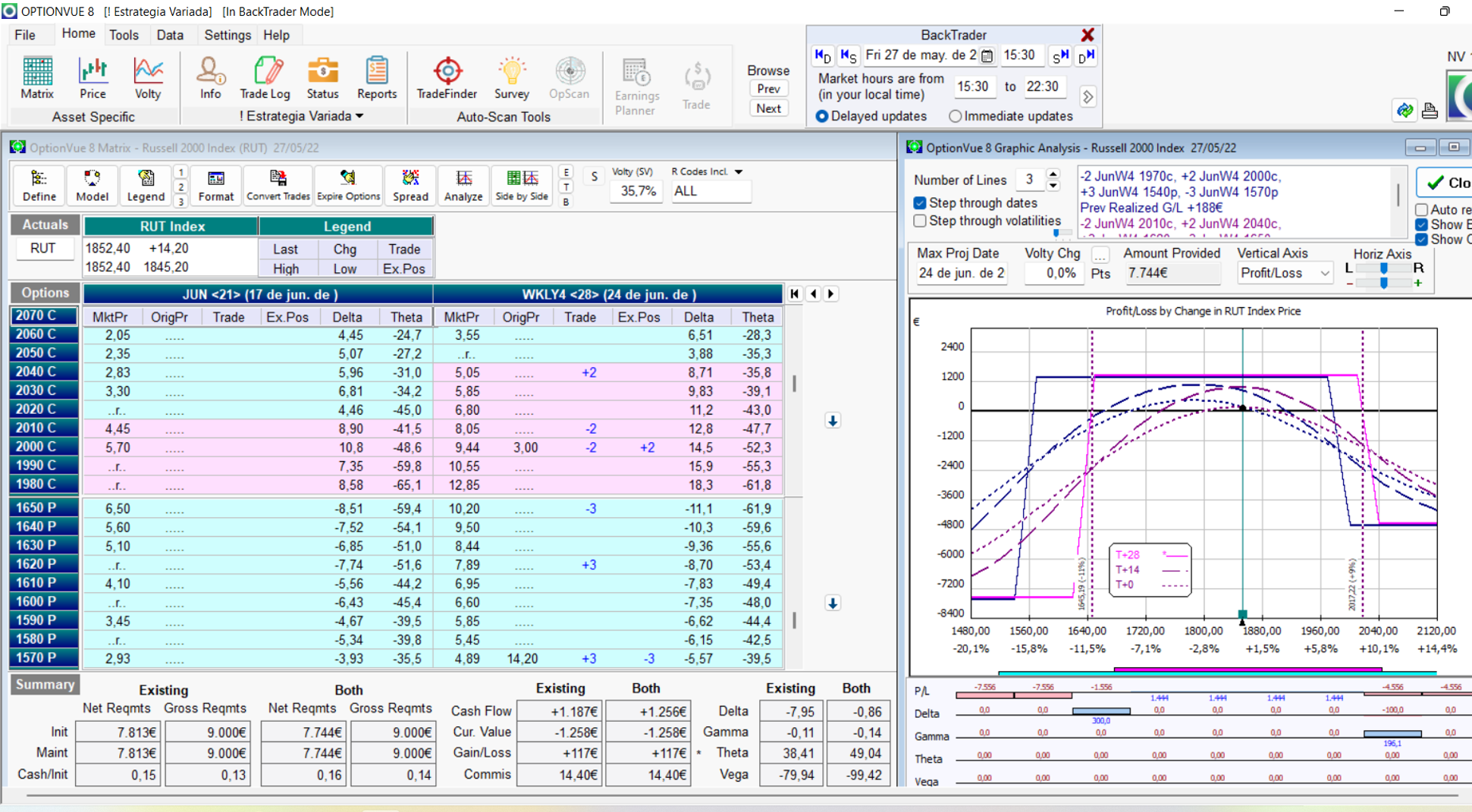Open the matrix Legend icon
1472x812 pixels.
[x=145, y=186]
